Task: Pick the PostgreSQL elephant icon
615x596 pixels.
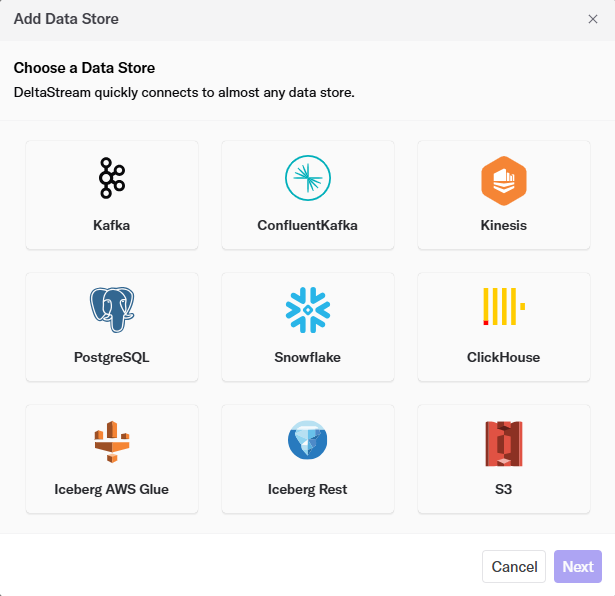Action: click(112, 310)
